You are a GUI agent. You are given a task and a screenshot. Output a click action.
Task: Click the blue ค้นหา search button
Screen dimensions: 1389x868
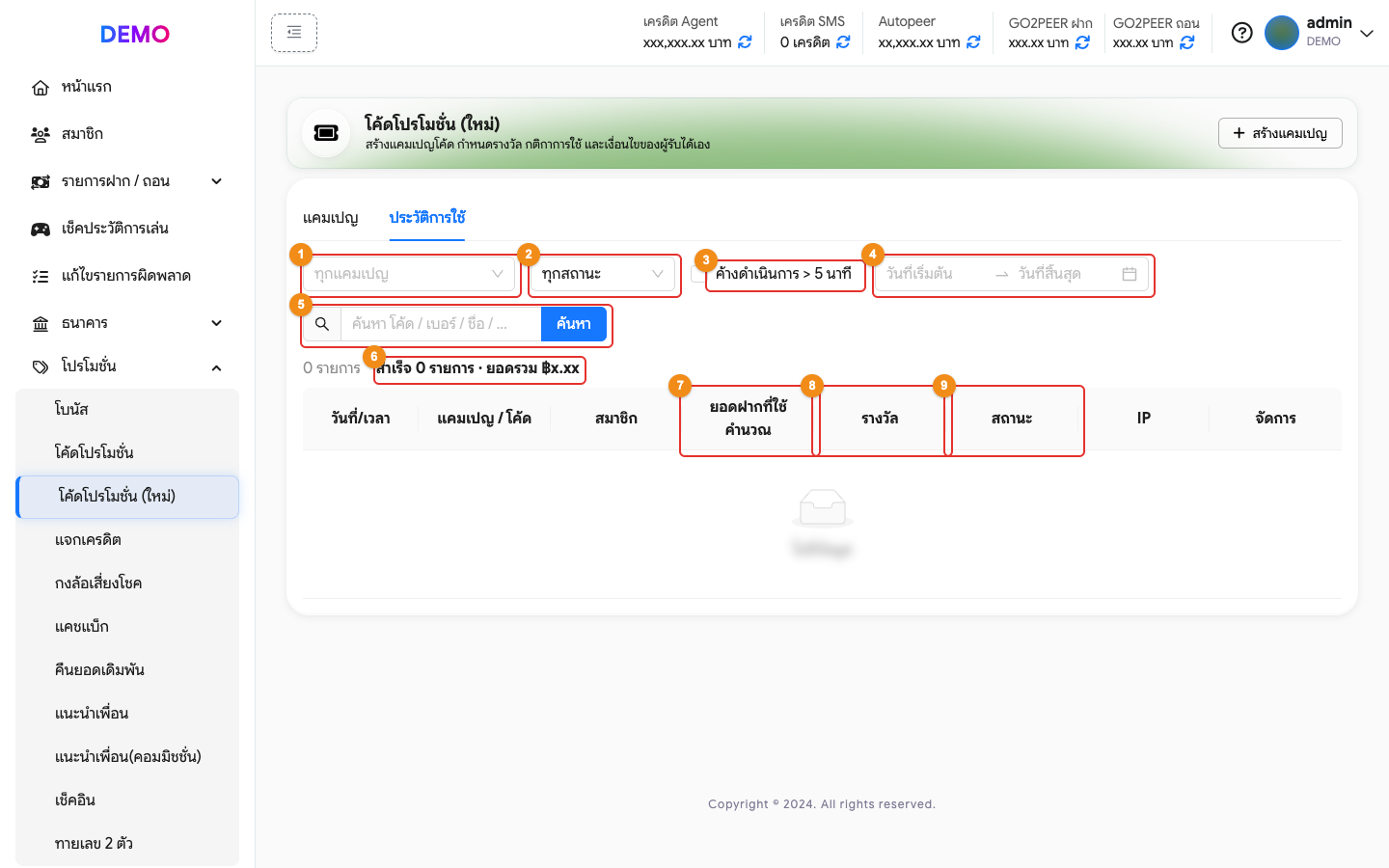coord(574,324)
